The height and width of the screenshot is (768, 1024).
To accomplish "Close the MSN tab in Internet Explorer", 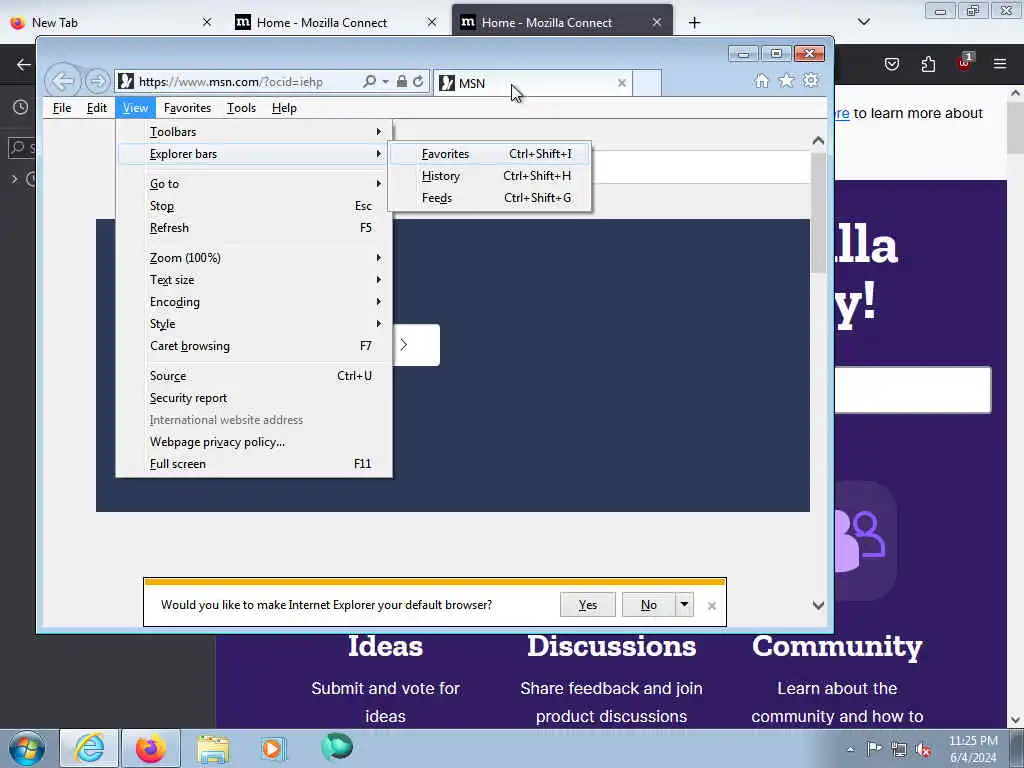I will pos(622,83).
